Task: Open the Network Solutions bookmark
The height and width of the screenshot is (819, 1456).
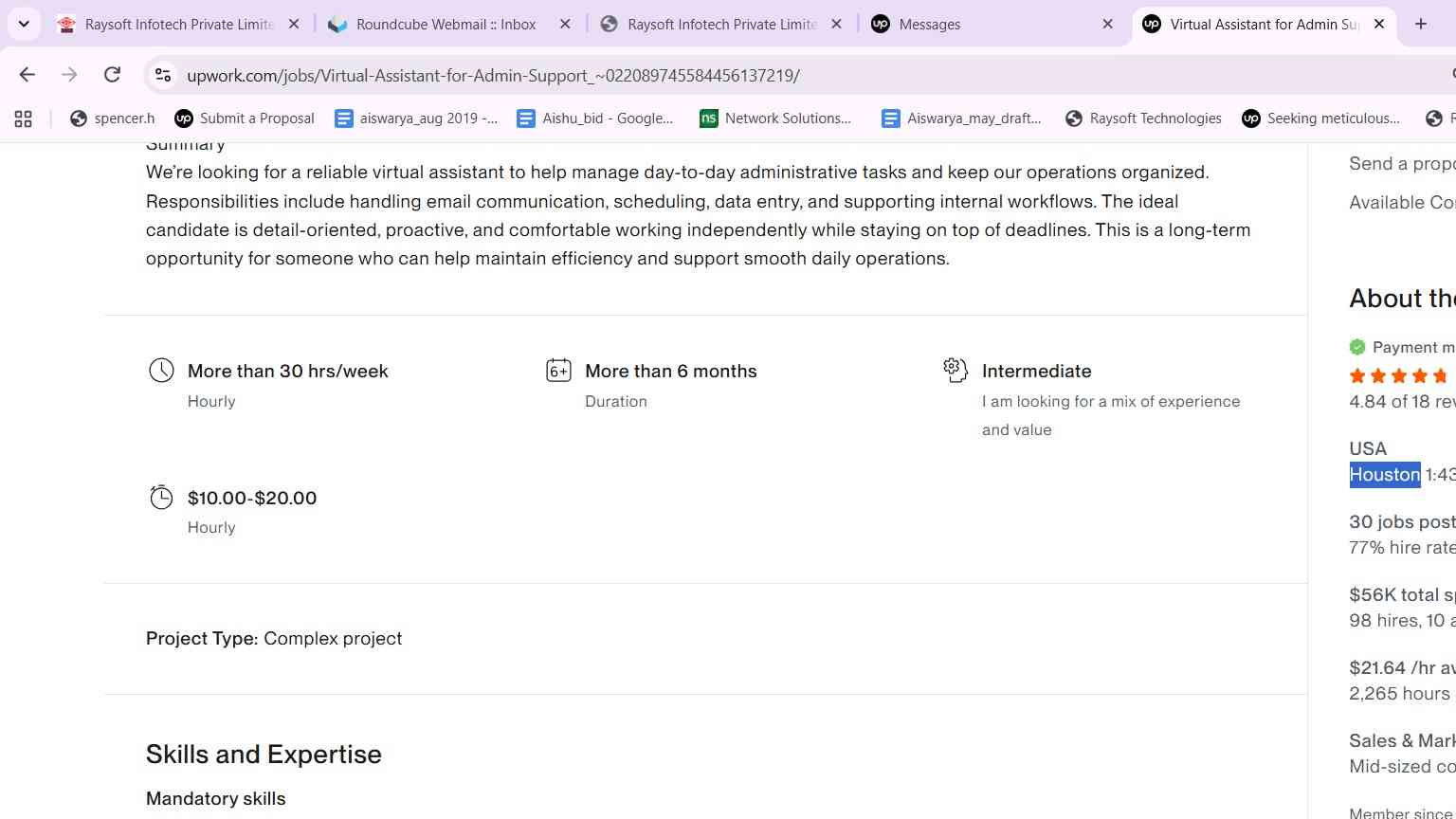Action: (x=775, y=118)
